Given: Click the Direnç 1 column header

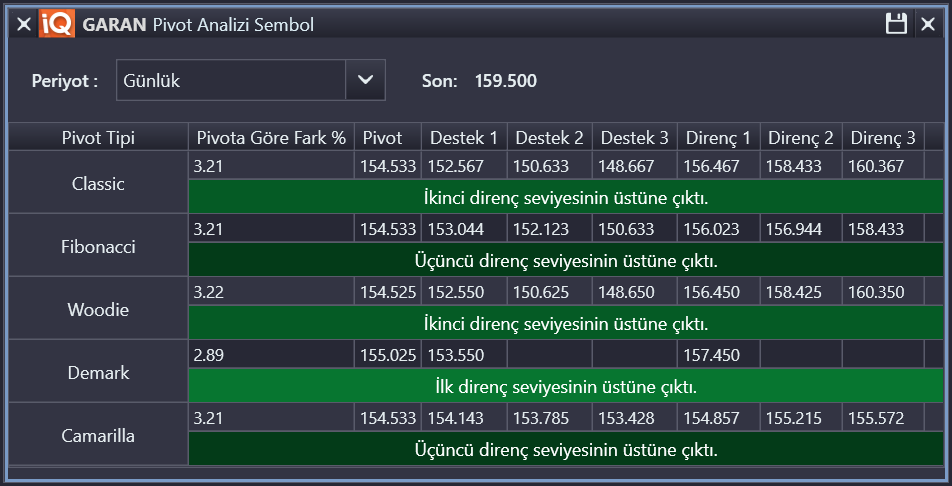Looking at the screenshot, I should pos(717,137).
